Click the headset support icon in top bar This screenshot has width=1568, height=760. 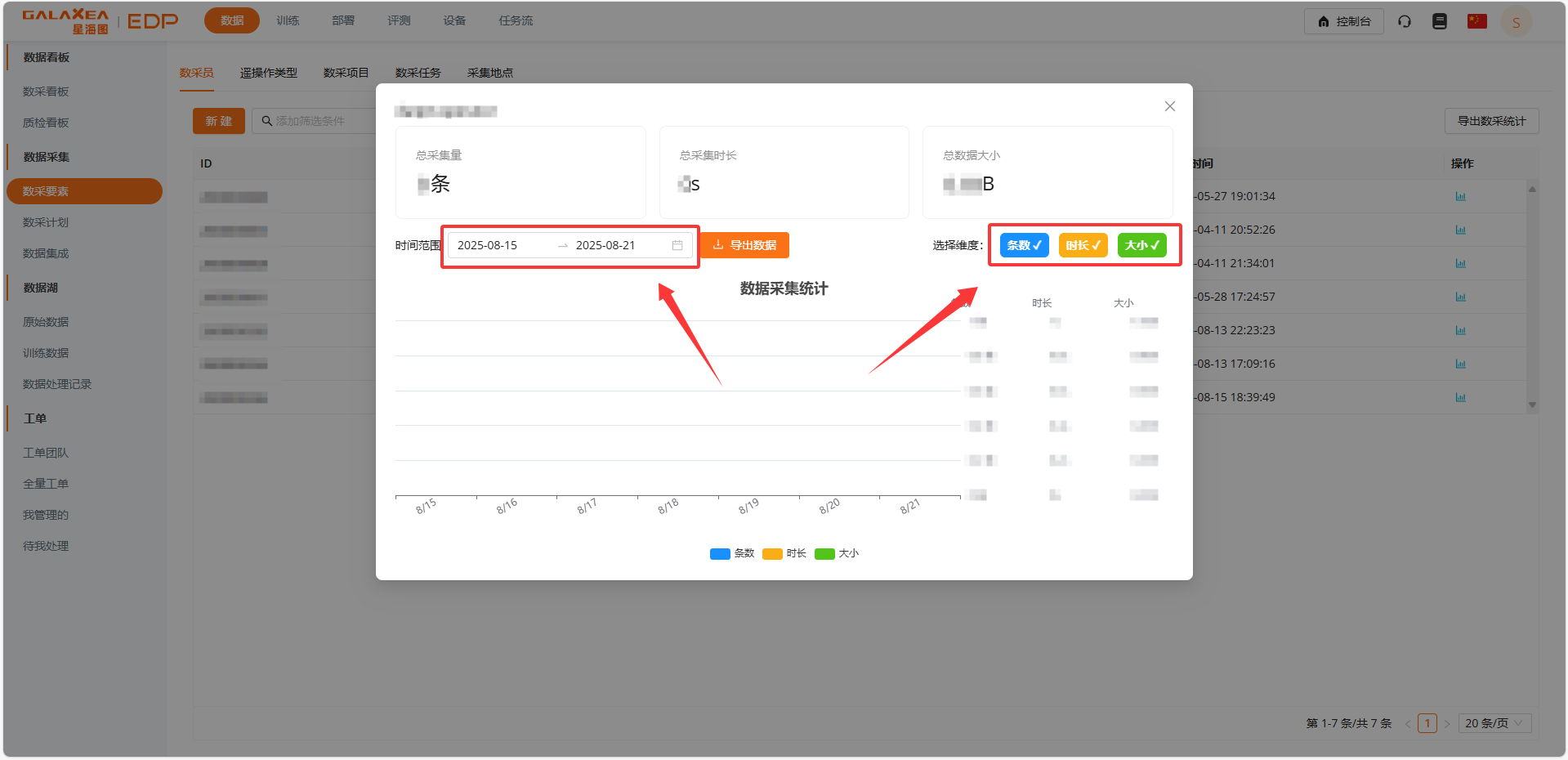click(x=1405, y=20)
